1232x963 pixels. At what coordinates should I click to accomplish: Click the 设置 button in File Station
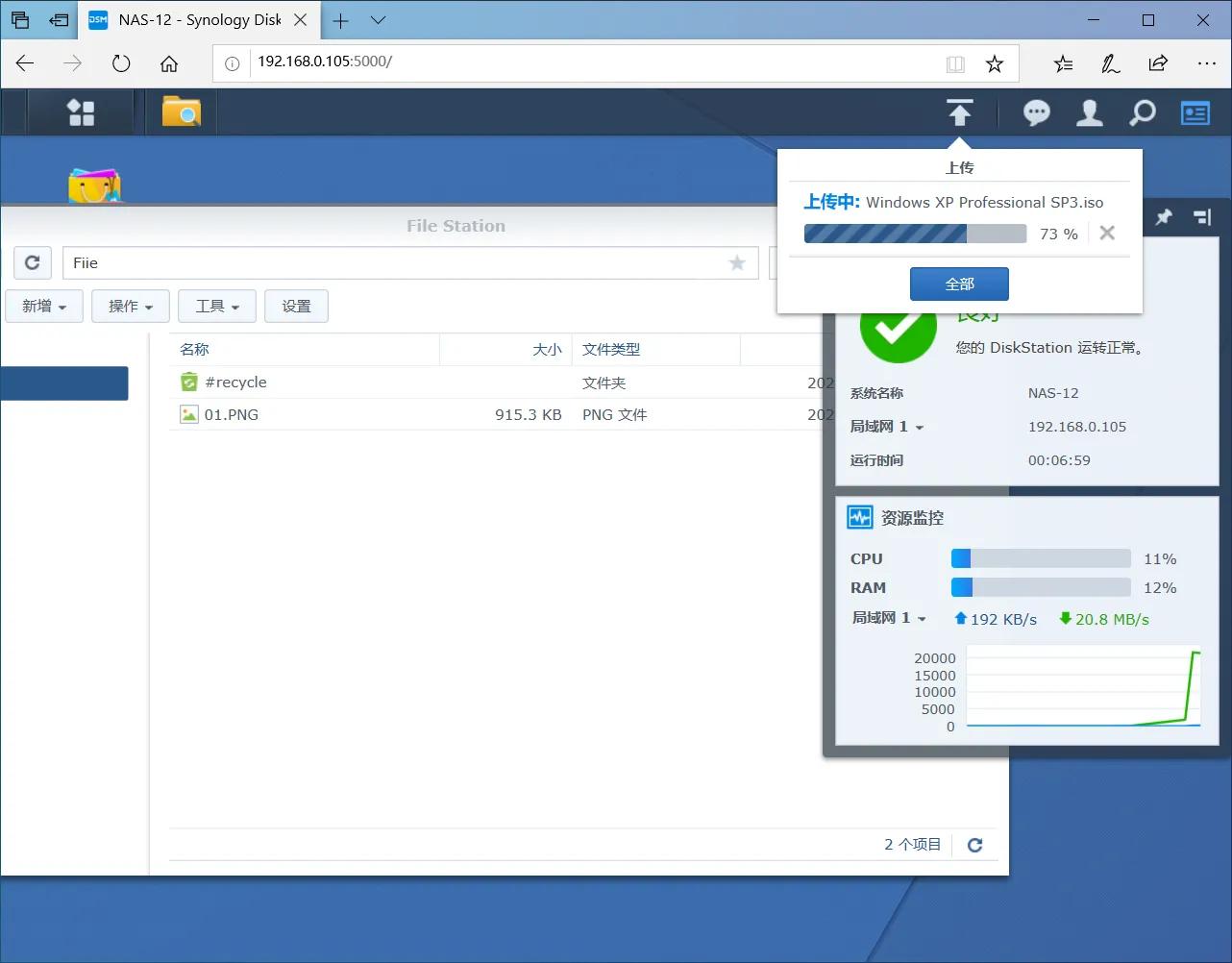click(296, 306)
